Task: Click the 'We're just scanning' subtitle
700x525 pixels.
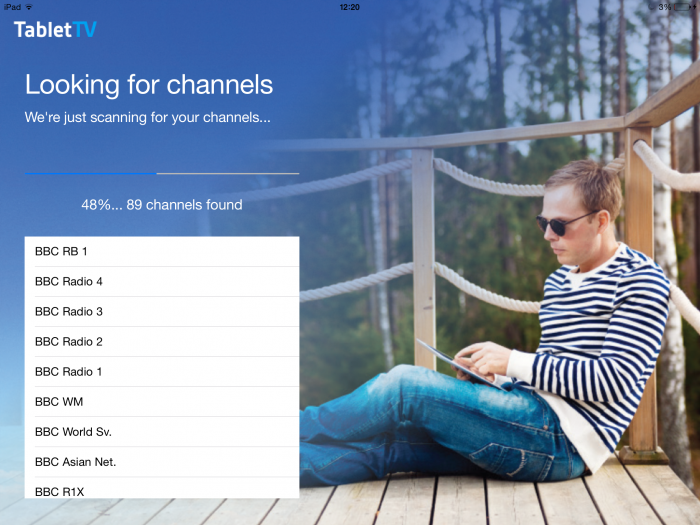Action: coord(147,117)
